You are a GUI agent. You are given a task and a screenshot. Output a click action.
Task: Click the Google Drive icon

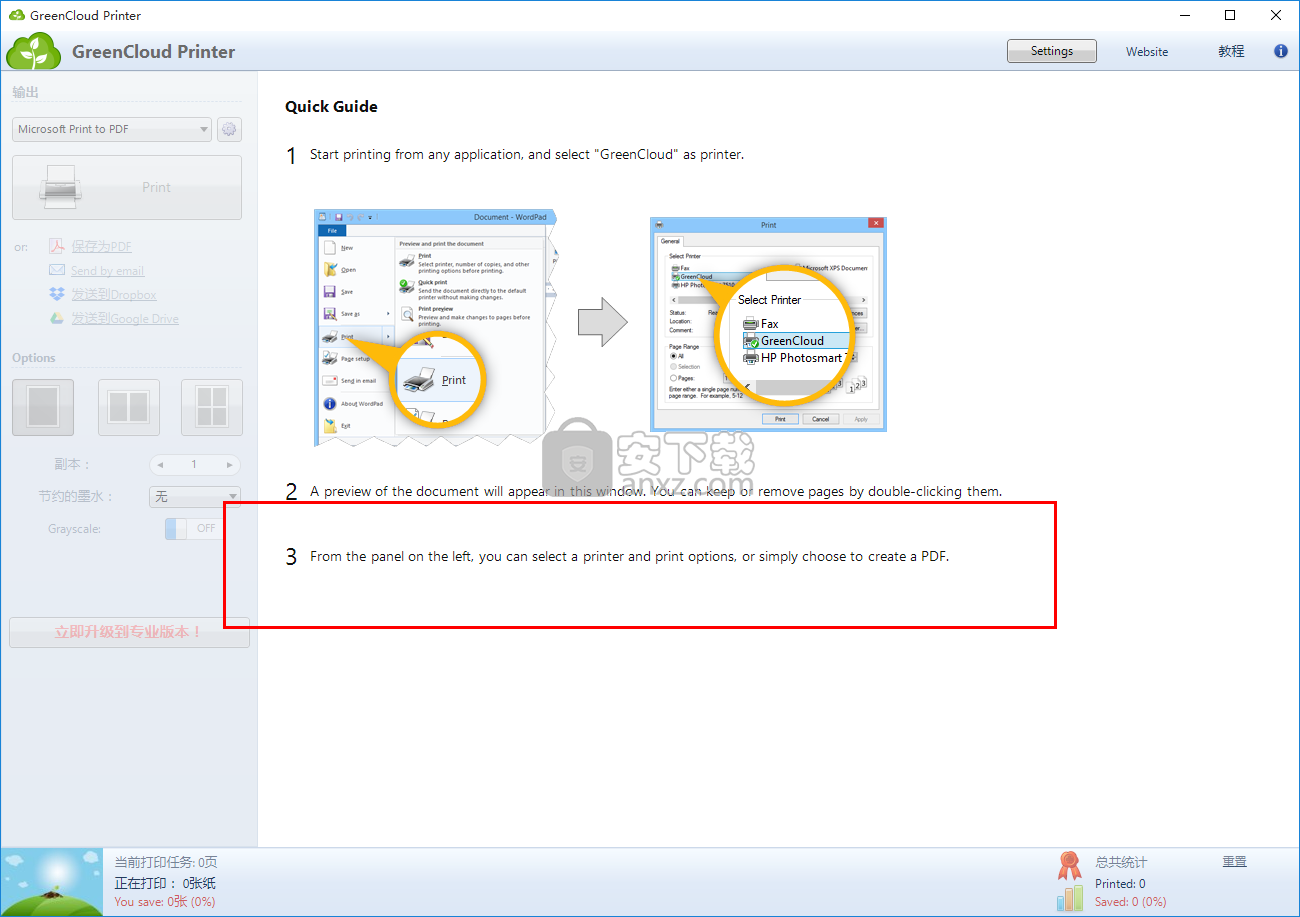(57, 318)
